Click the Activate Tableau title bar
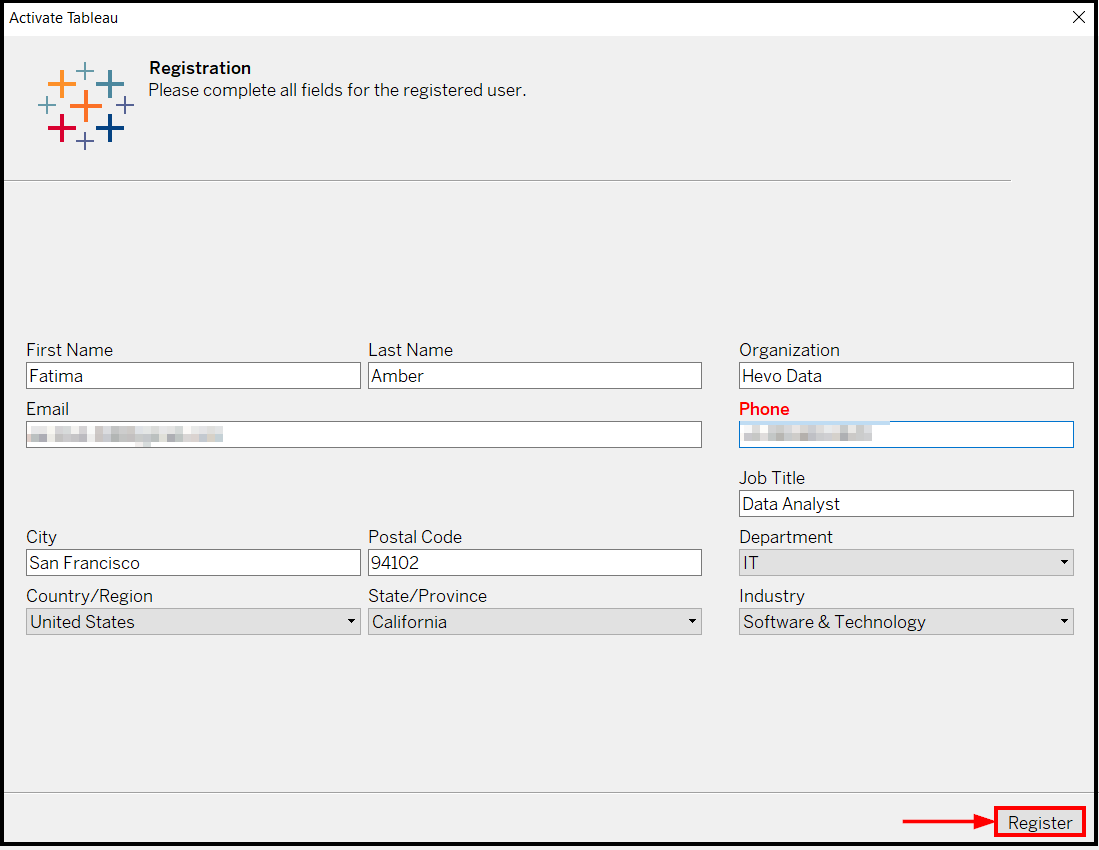The width and height of the screenshot is (1099, 850). point(500,17)
